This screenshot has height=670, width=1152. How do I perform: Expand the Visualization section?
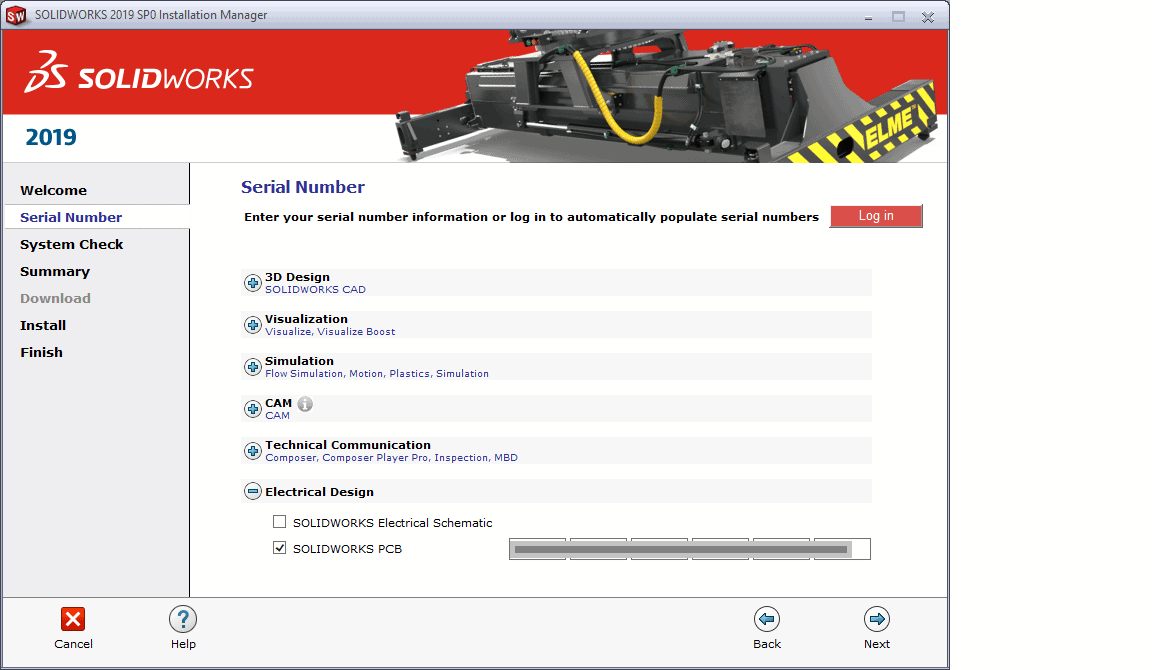point(253,325)
